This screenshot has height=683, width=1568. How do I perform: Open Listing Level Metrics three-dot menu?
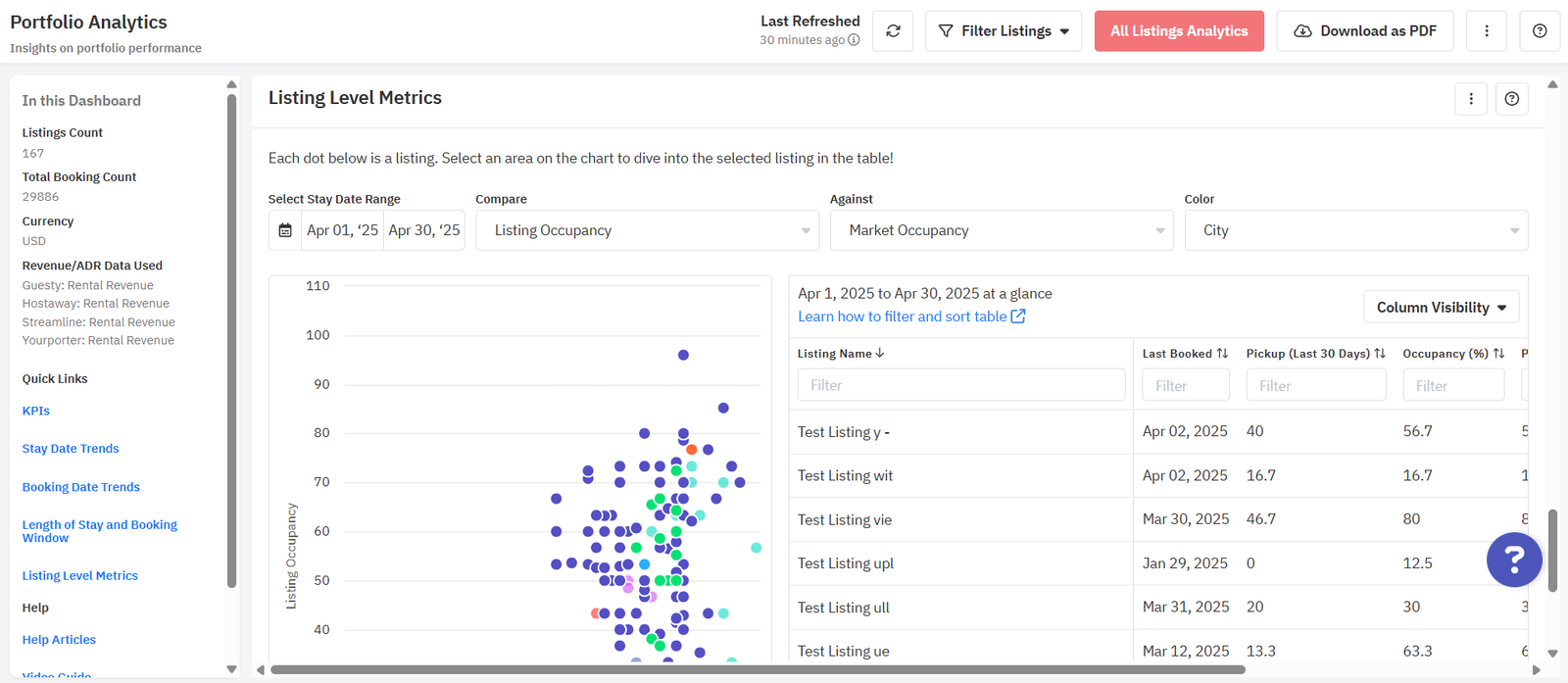point(1471,98)
